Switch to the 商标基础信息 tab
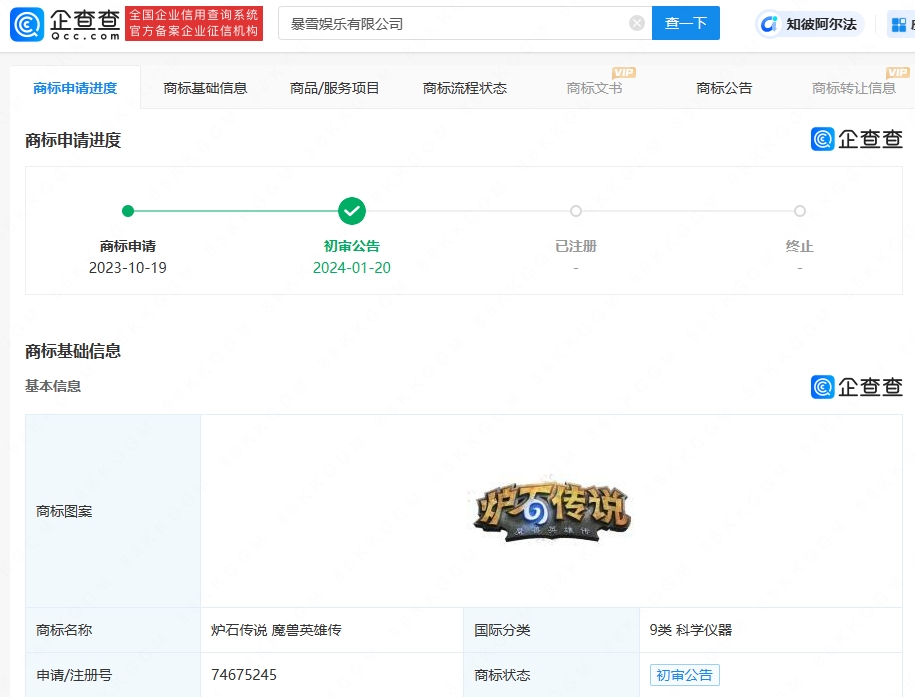The width and height of the screenshot is (915, 697). point(205,88)
